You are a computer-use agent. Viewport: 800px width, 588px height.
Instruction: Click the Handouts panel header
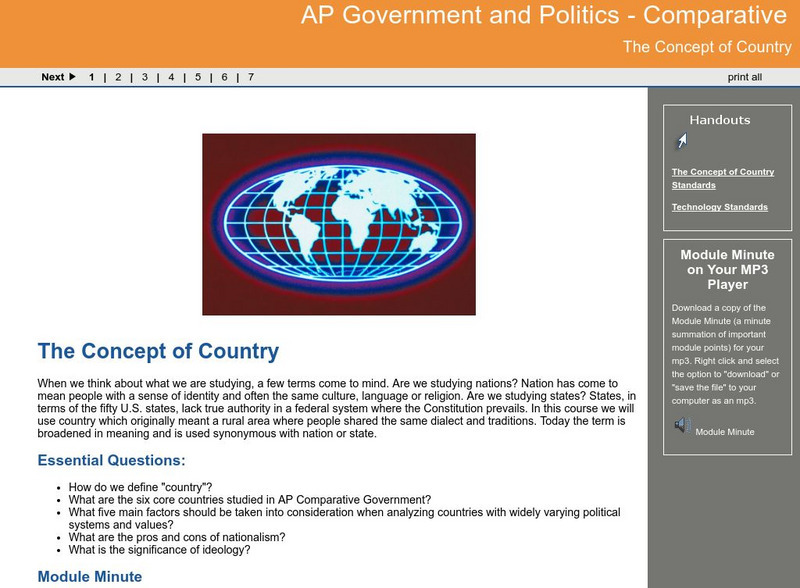click(719, 120)
